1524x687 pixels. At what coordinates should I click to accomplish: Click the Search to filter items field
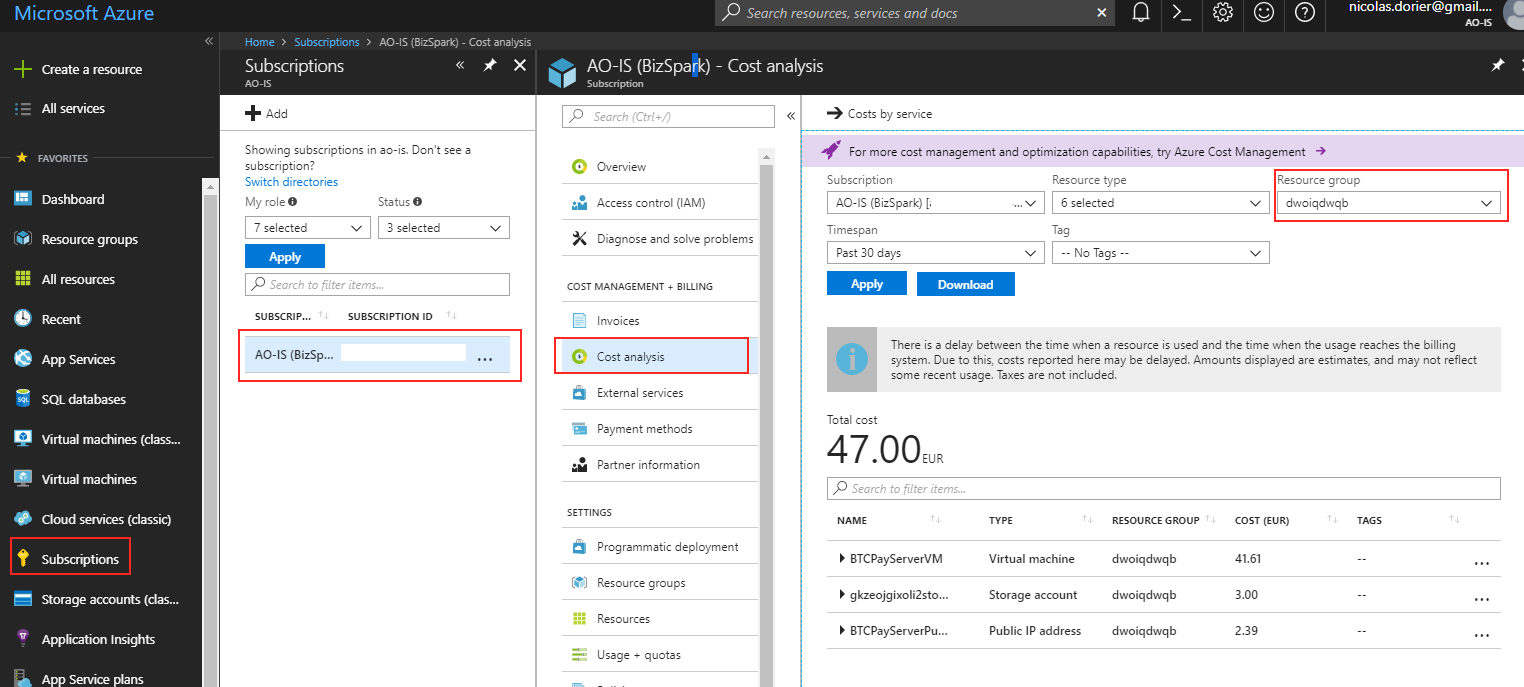pyautogui.click(x=377, y=284)
